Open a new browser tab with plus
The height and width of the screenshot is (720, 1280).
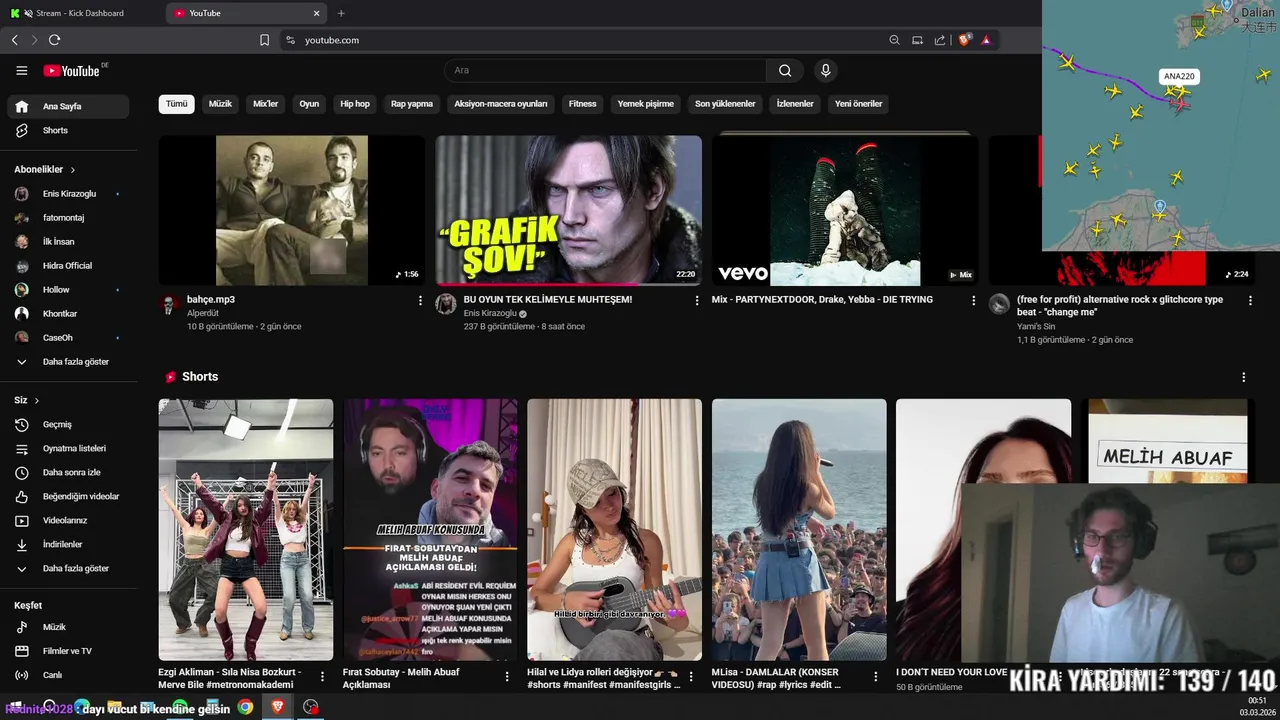click(x=341, y=13)
